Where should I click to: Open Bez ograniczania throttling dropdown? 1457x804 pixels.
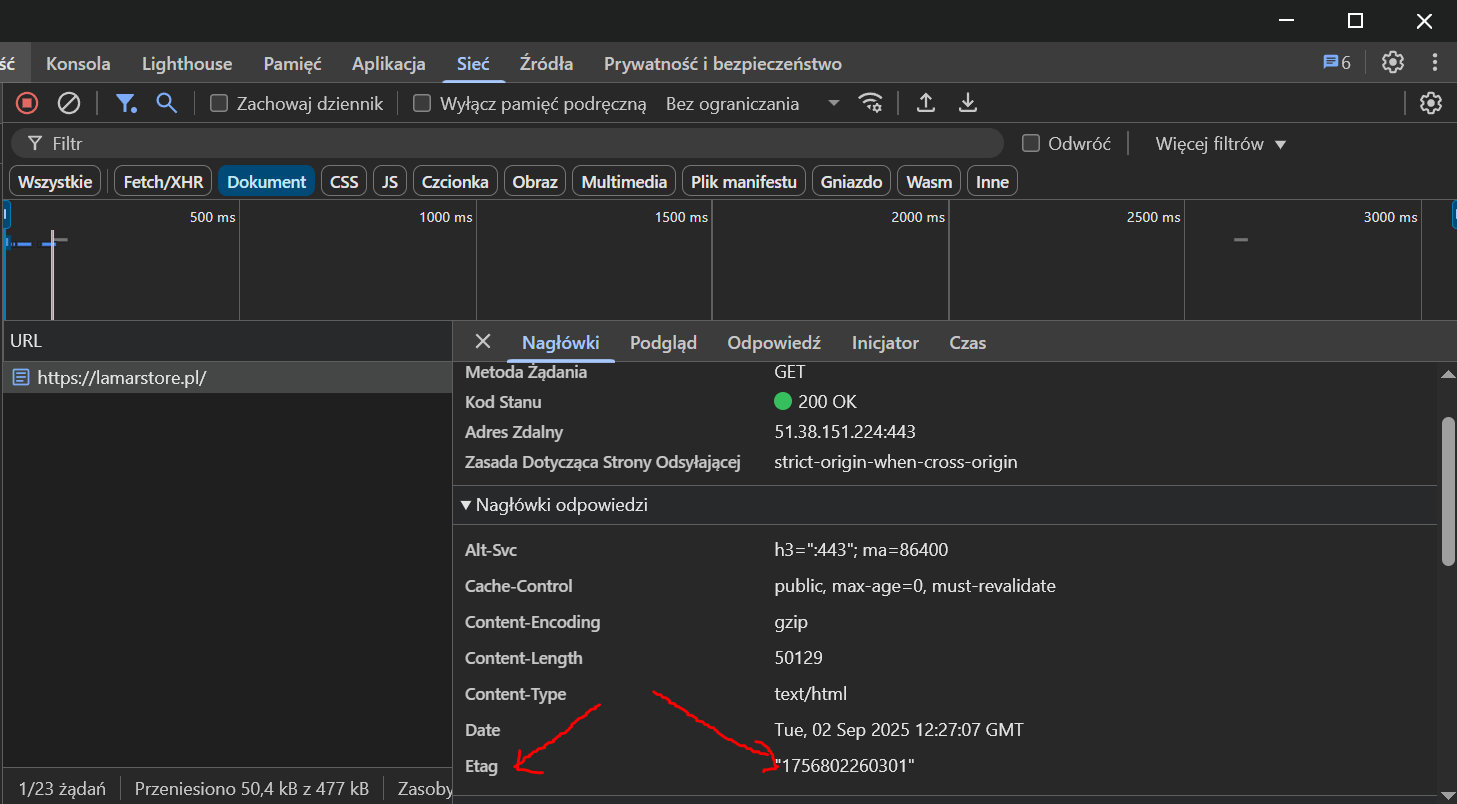pyautogui.click(x=752, y=103)
